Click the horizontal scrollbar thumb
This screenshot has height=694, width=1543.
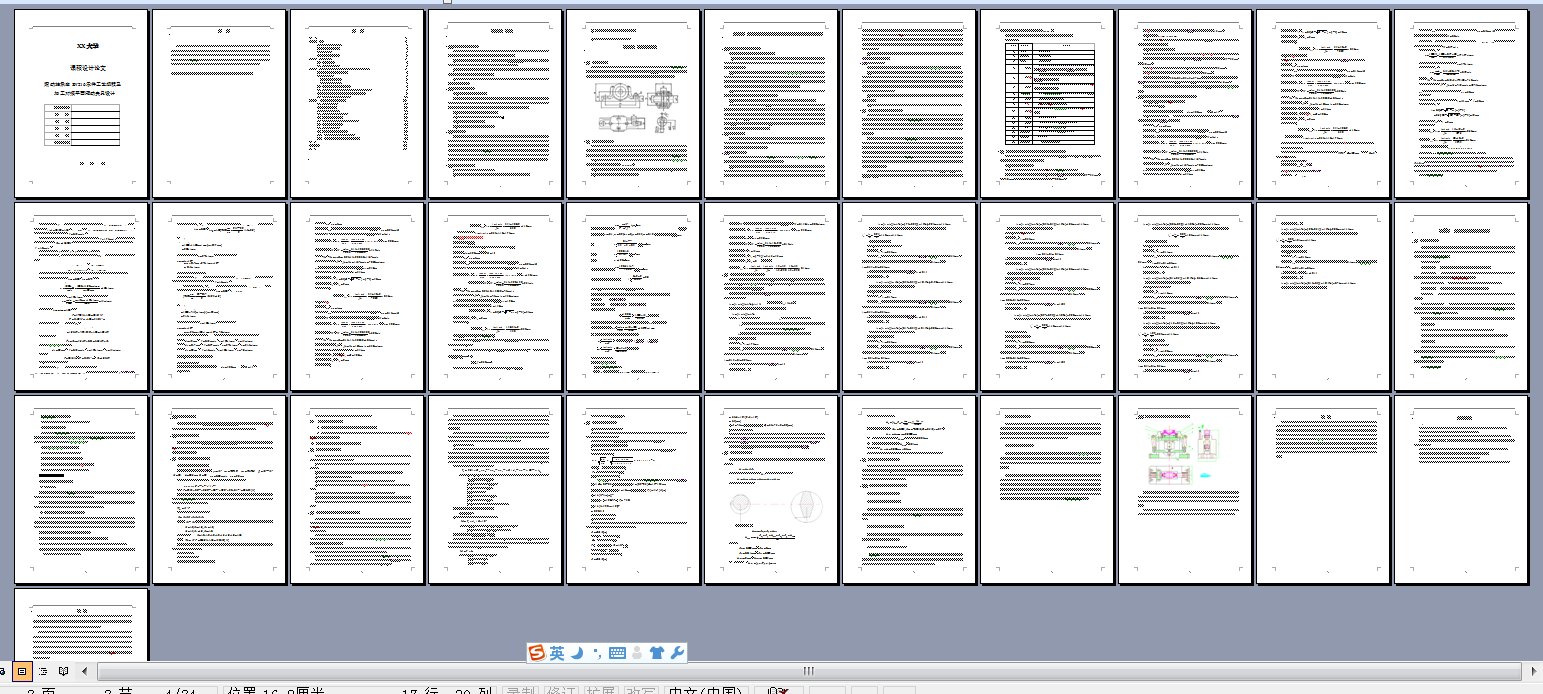(x=807, y=671)
